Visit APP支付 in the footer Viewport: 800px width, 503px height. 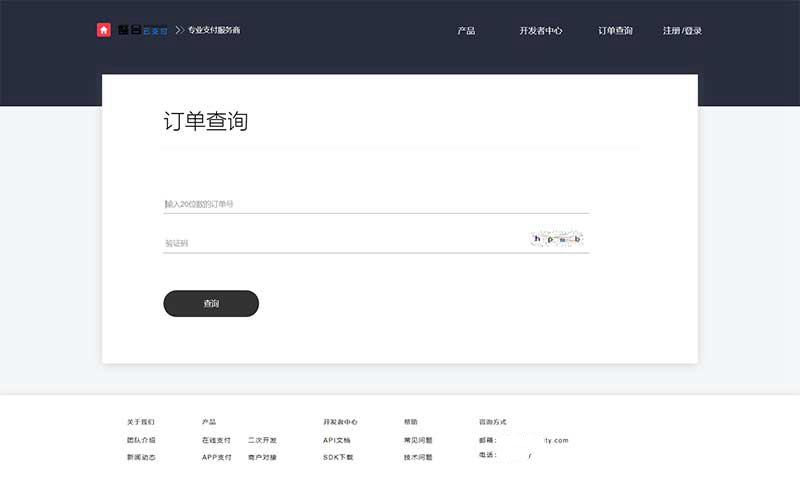click(216, 457)
